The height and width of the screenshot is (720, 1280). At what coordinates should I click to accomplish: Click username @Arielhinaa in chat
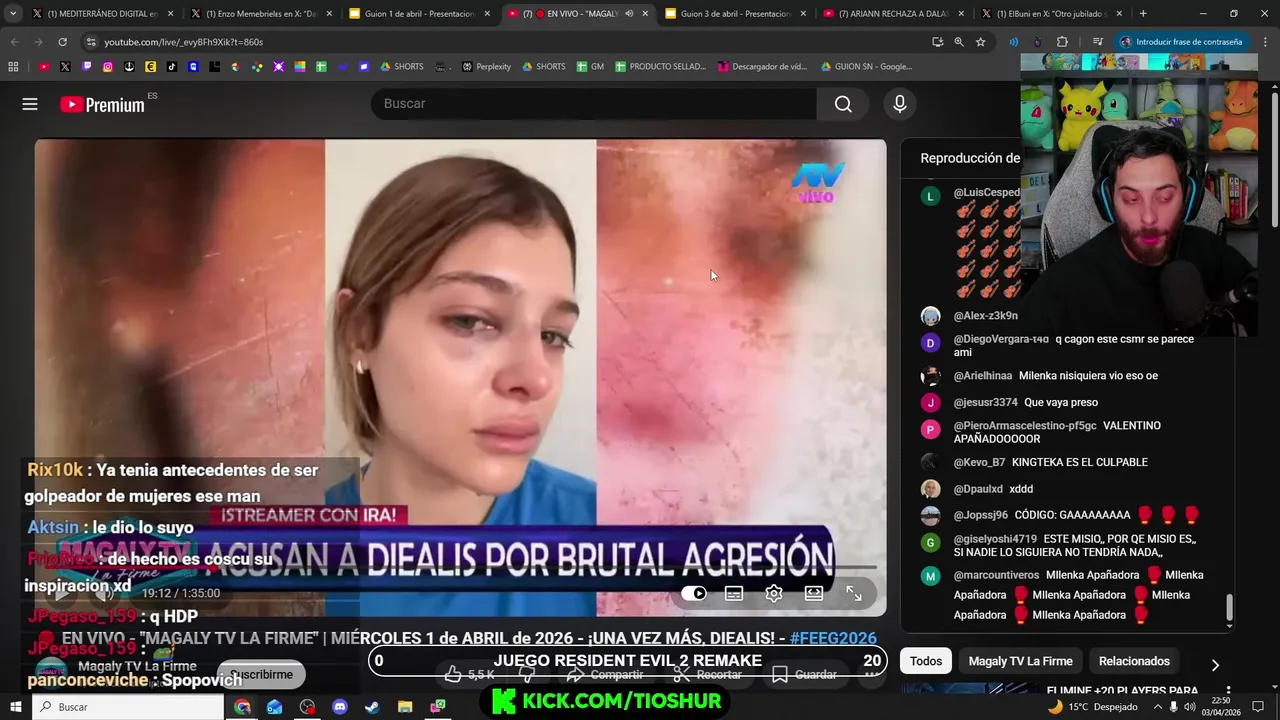(983, 376)
